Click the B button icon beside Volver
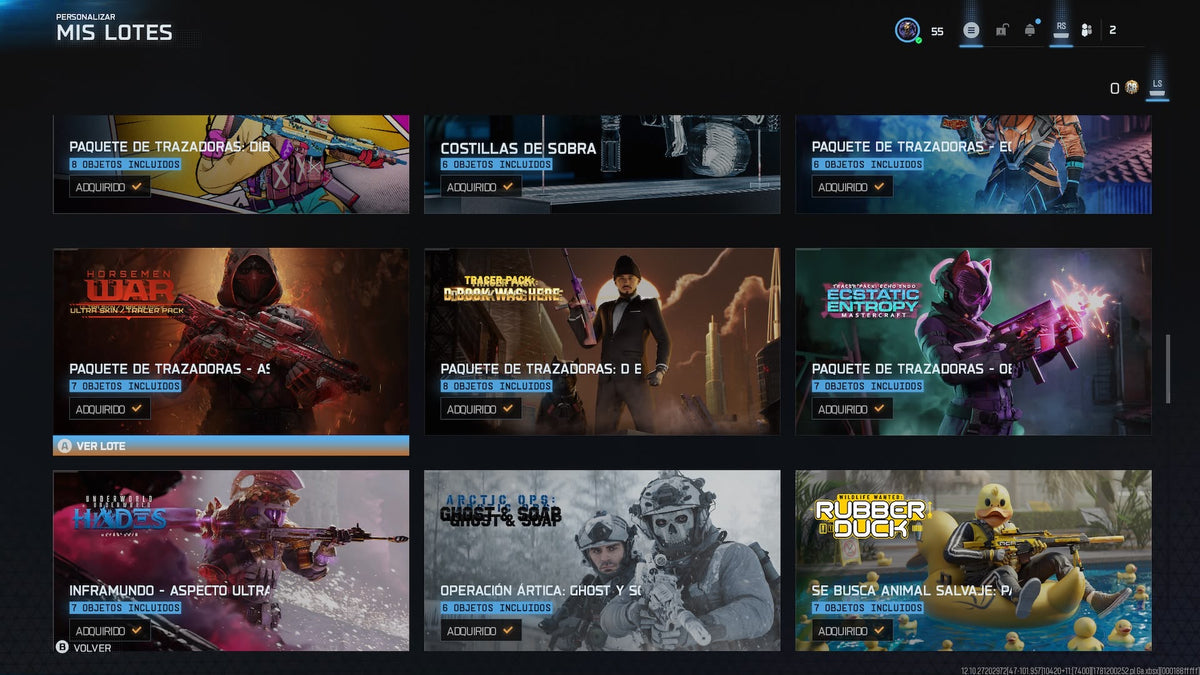1200x675 pixels. pos(62,648)
